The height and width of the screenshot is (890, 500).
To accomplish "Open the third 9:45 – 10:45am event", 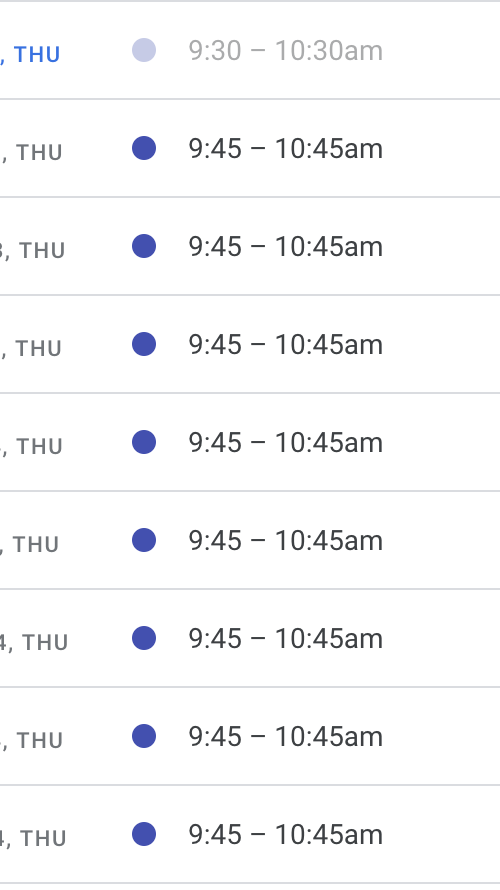I will tap(285, 345).
